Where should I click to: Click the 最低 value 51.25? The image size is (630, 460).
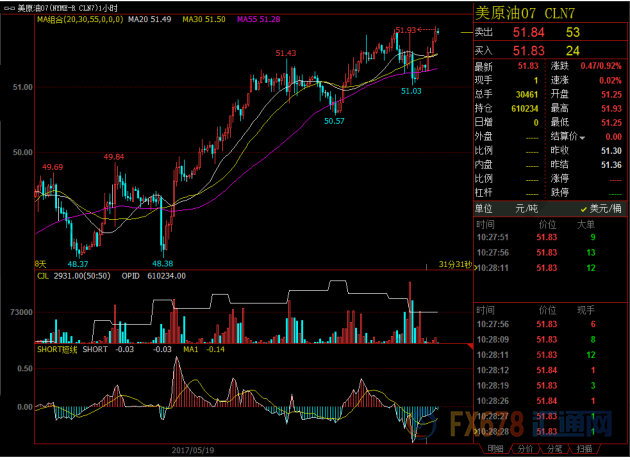pos(611,123)
